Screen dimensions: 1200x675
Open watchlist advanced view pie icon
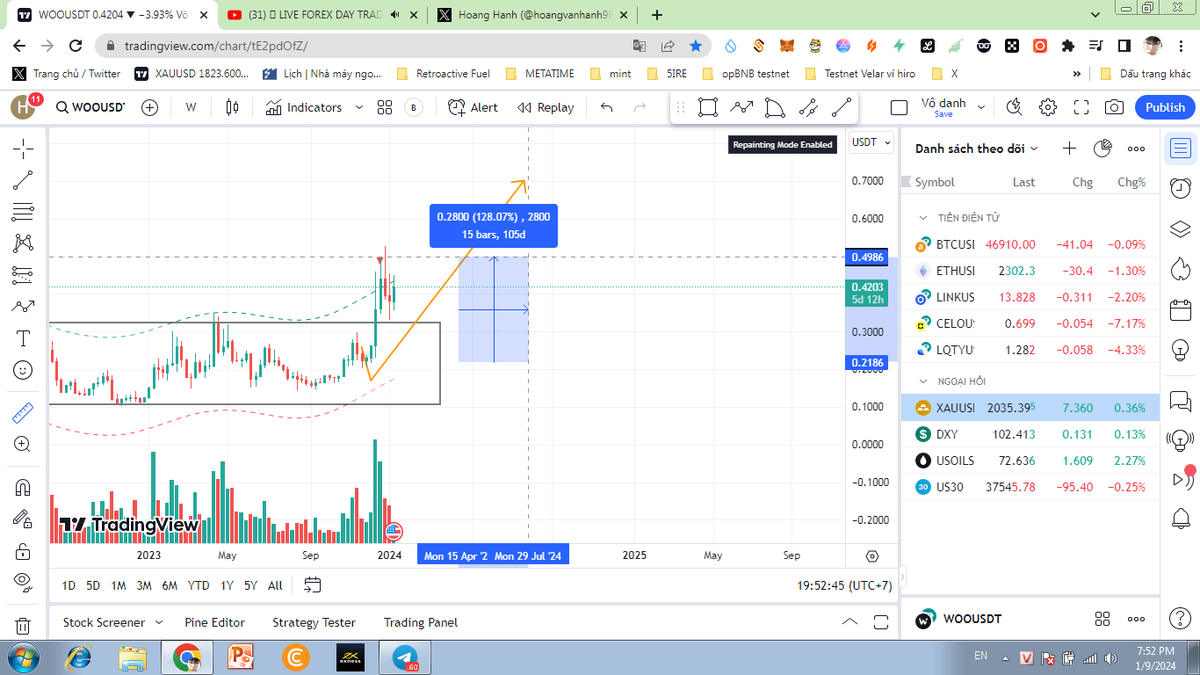click(1103, 148)
